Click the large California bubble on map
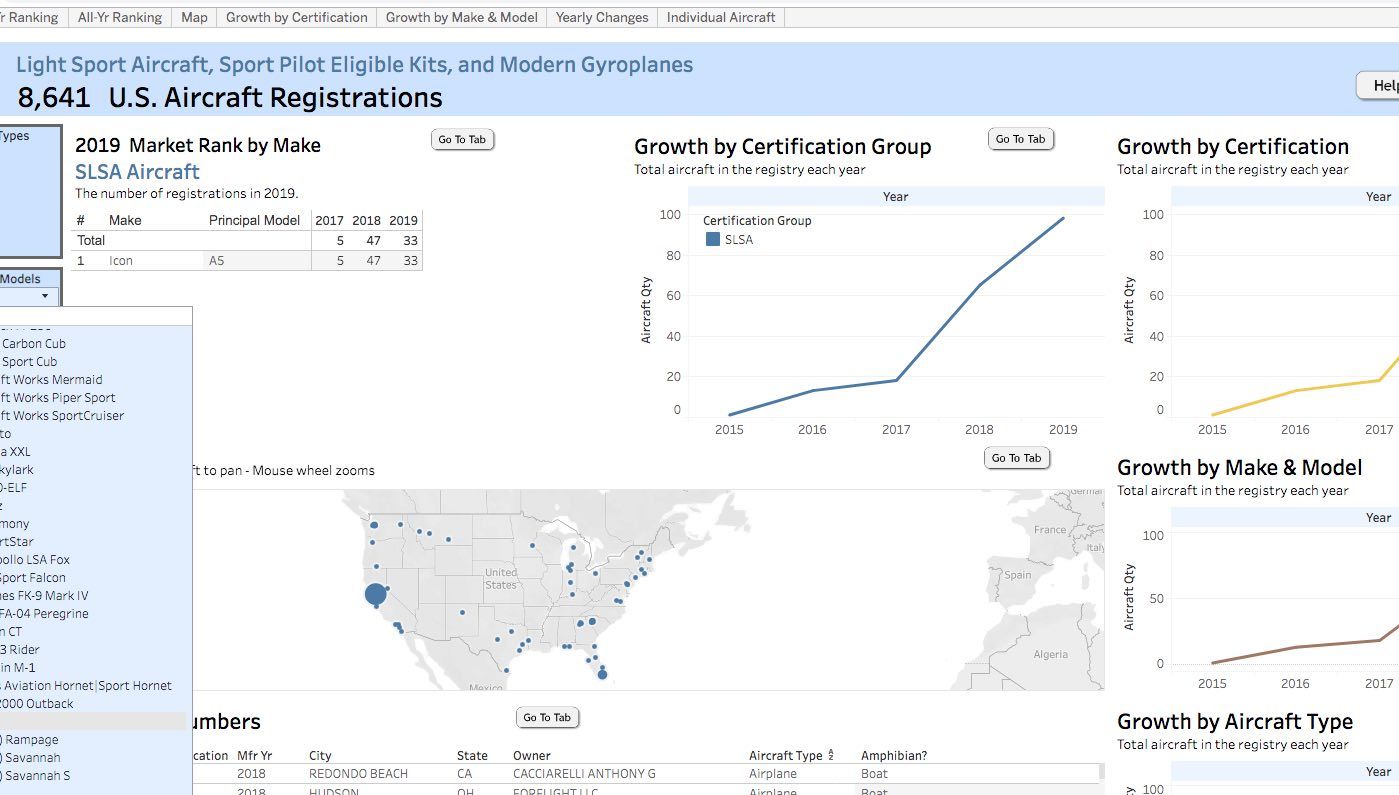This screenshot has width=1399, height=795. pyautogui.click(x=375, y=595)
